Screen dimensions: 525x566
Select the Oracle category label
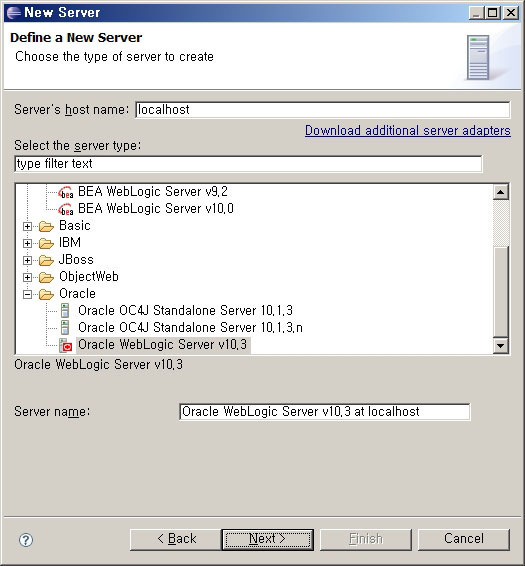[x=77, y=293]
